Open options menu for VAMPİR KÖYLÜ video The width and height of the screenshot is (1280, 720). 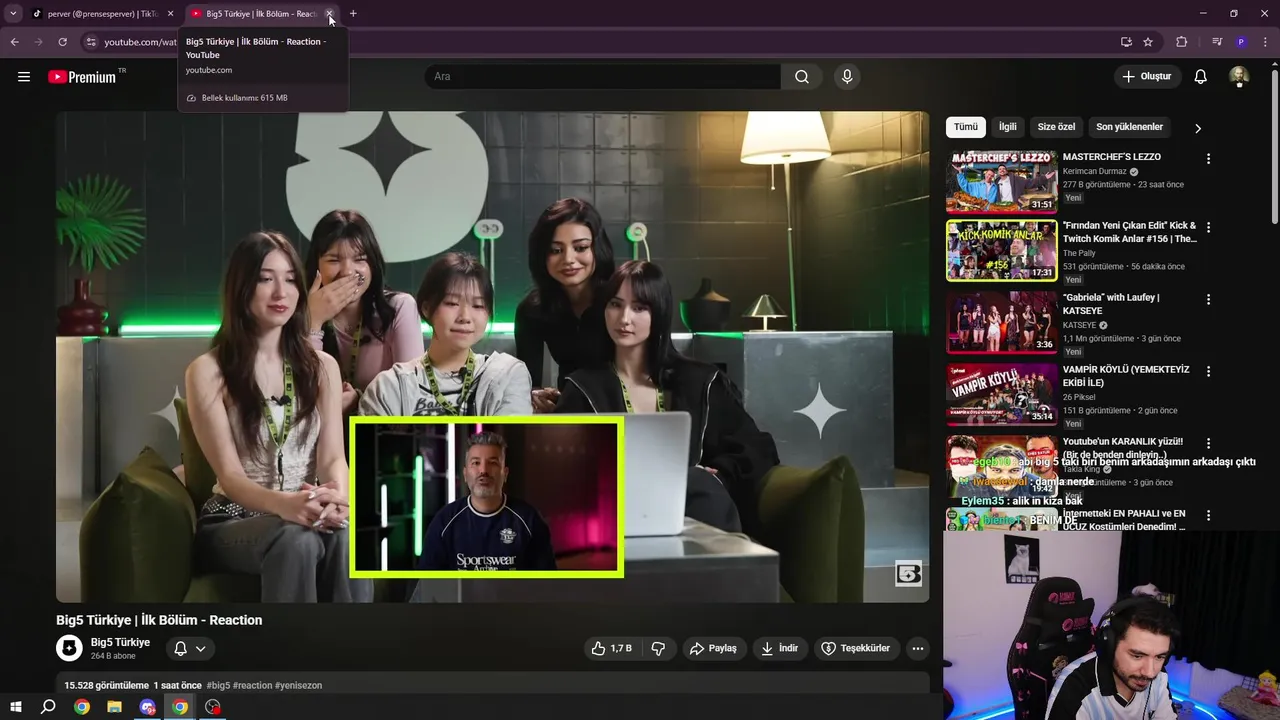pyautogui.click(x=1208, y=371)
